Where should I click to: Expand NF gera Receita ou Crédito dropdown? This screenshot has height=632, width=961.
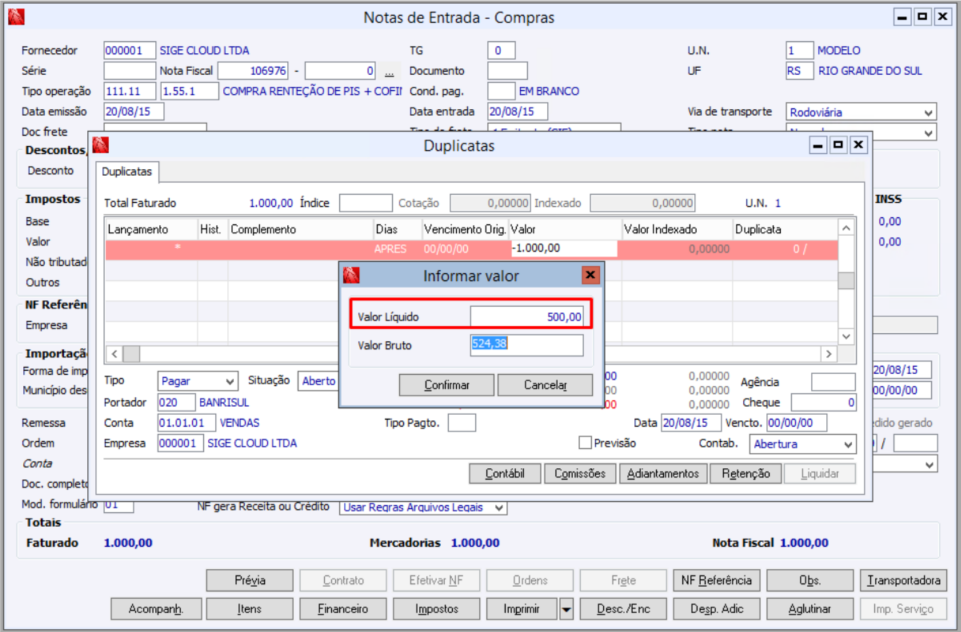pos(499,508)
